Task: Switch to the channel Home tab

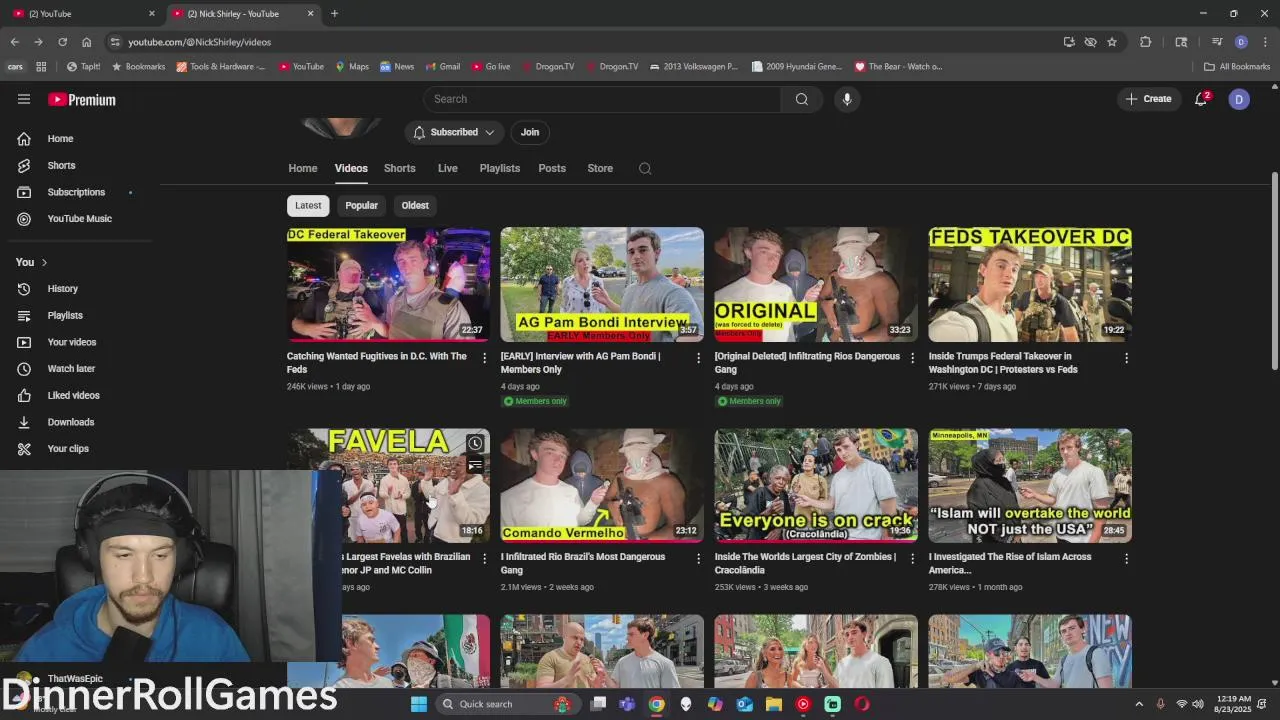Action: 303,168
